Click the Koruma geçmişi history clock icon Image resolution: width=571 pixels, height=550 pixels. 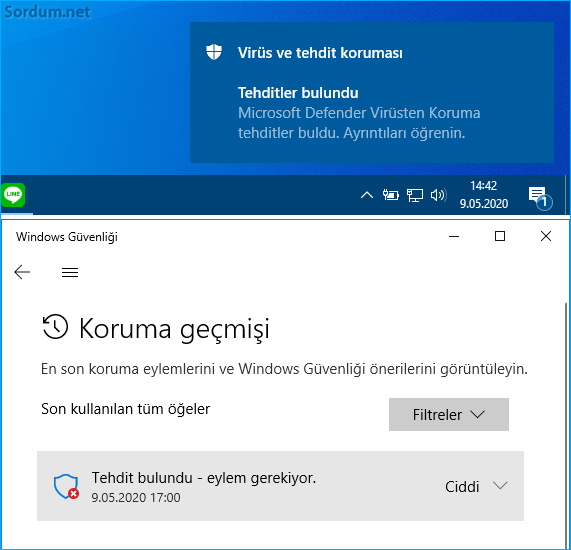55,327
